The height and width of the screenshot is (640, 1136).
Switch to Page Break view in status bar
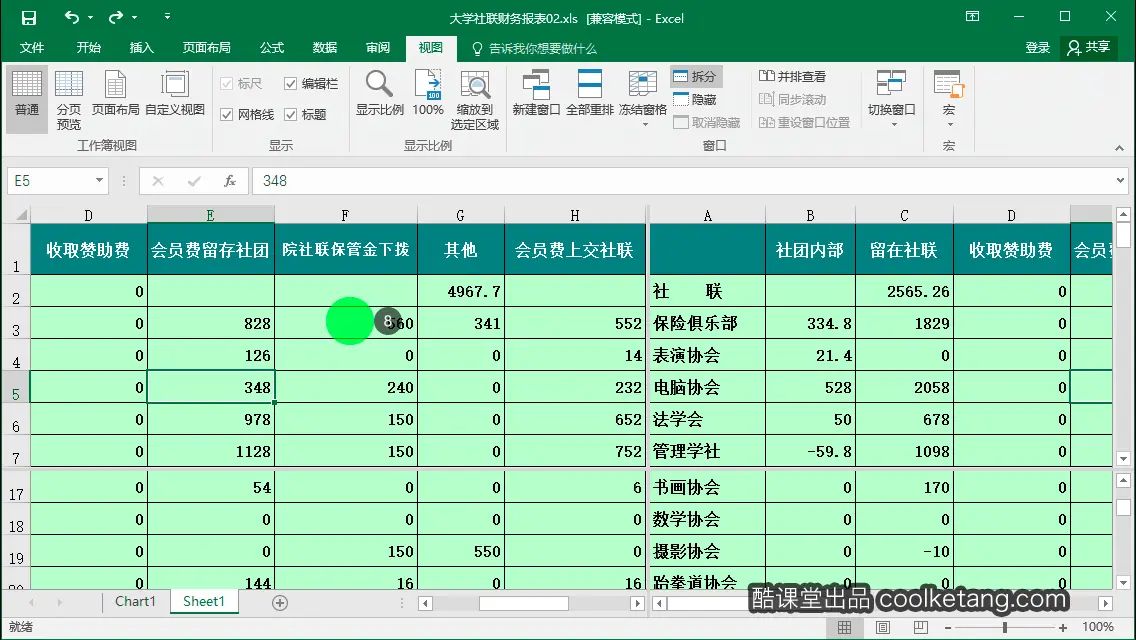click(x=920, y=628)
